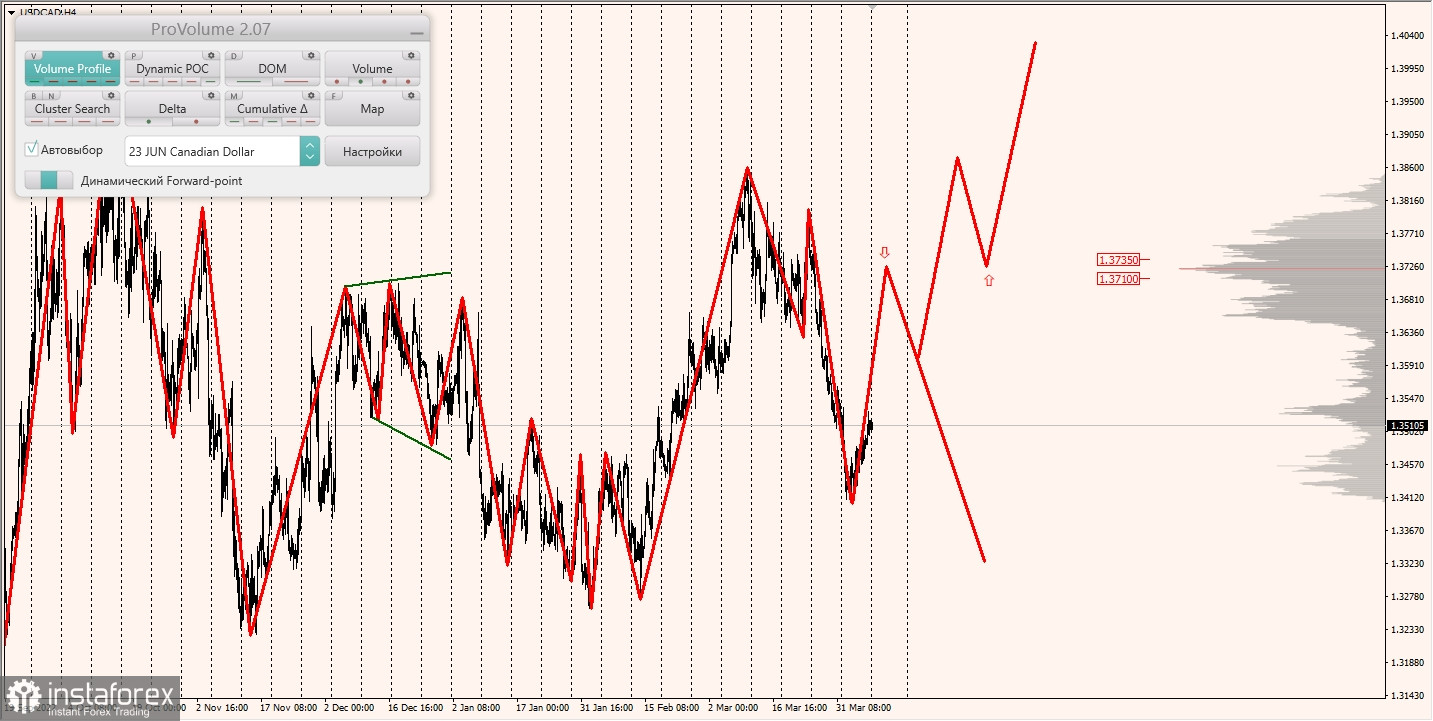Click the 17 Nov 08:00 time label

tap(289, 707)
